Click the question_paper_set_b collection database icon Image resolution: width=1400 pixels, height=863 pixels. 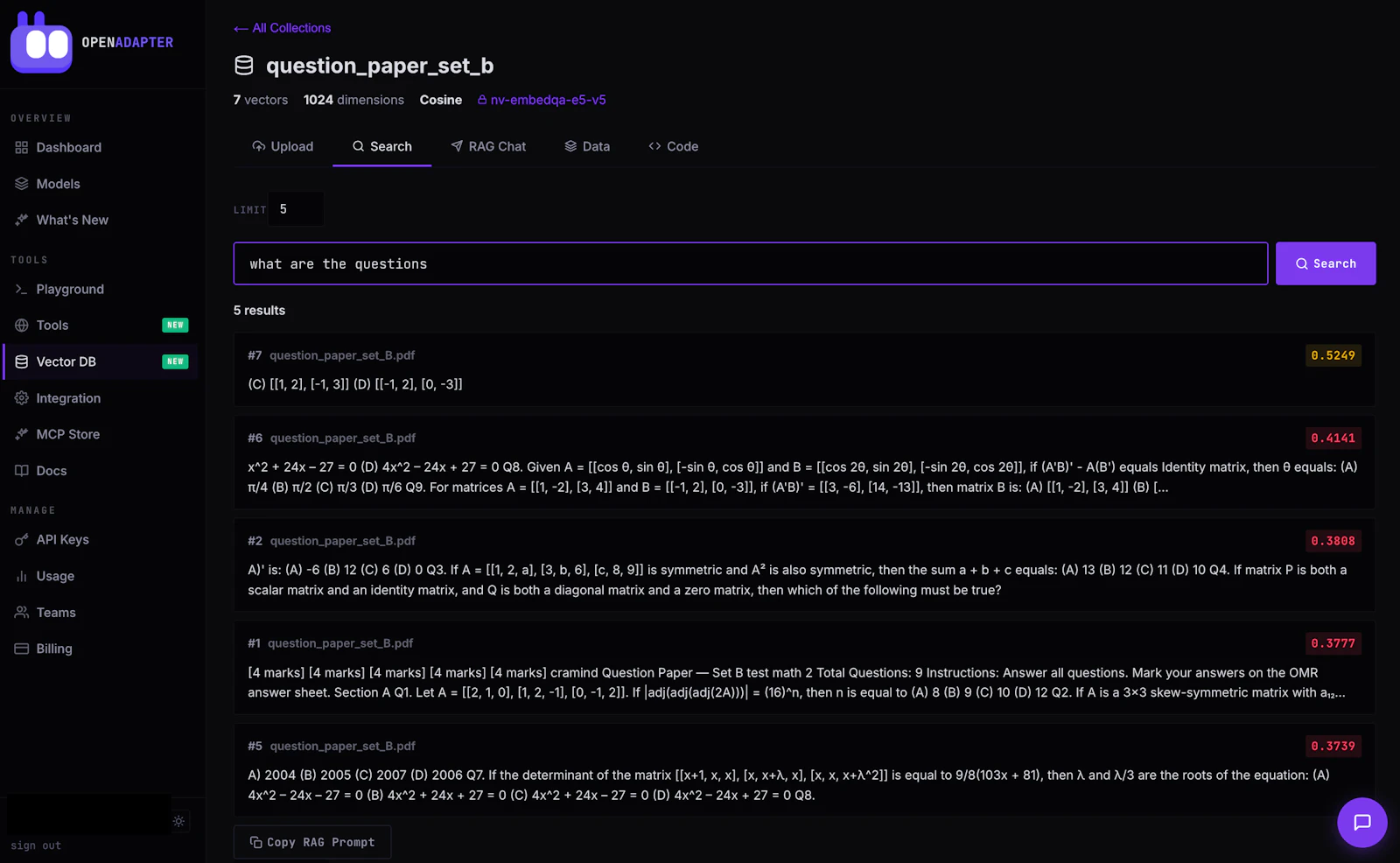tap(244, 66)
